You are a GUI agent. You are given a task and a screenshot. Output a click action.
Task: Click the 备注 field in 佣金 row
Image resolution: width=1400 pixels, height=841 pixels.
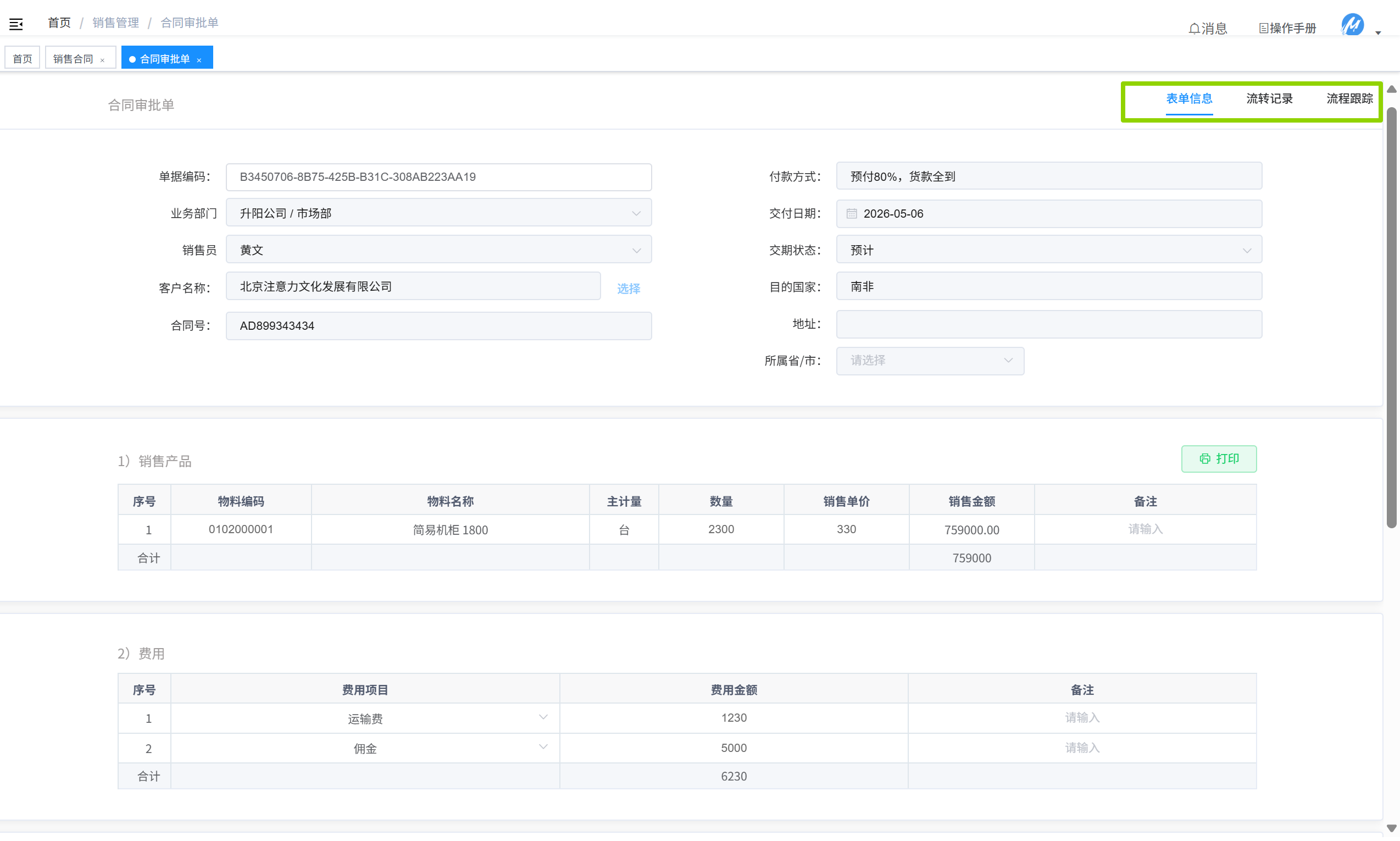(x=1082, y=748)
